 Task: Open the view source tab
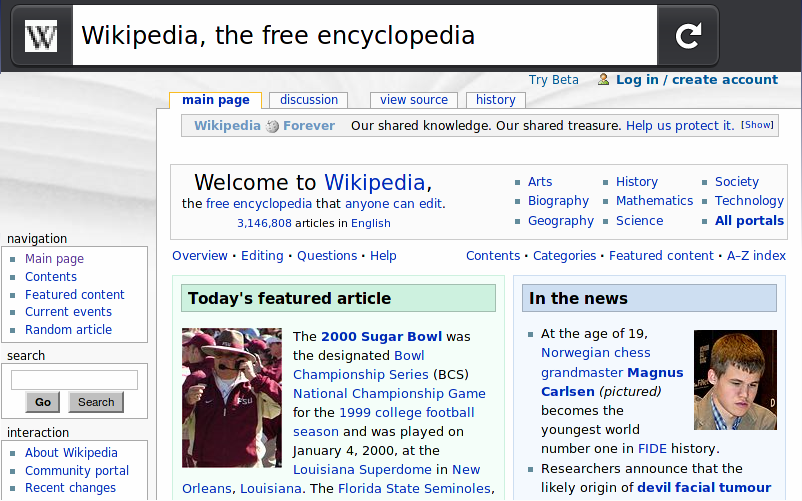pos(414,100)
